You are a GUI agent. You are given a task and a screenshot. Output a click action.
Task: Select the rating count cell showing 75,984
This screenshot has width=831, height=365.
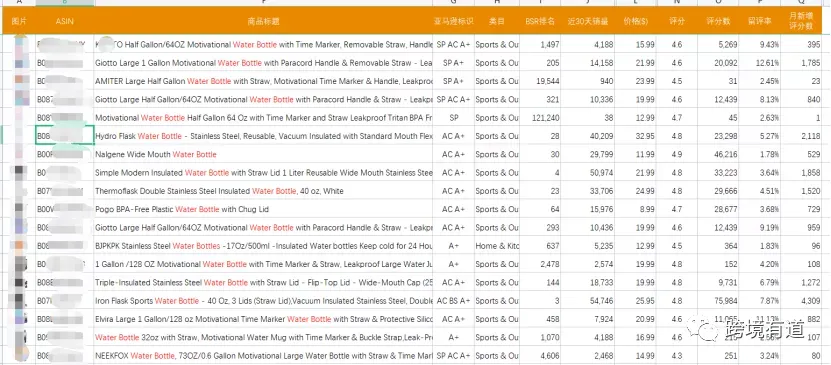pyautogui.click(x=718, y=301)
